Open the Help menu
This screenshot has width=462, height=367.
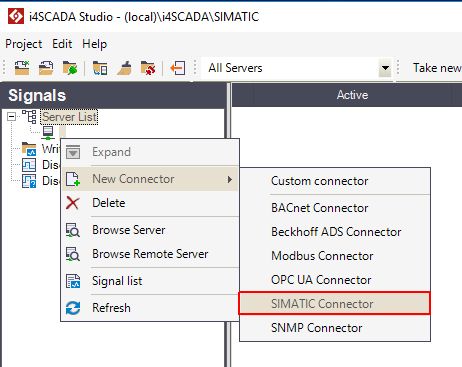point(95,44)
